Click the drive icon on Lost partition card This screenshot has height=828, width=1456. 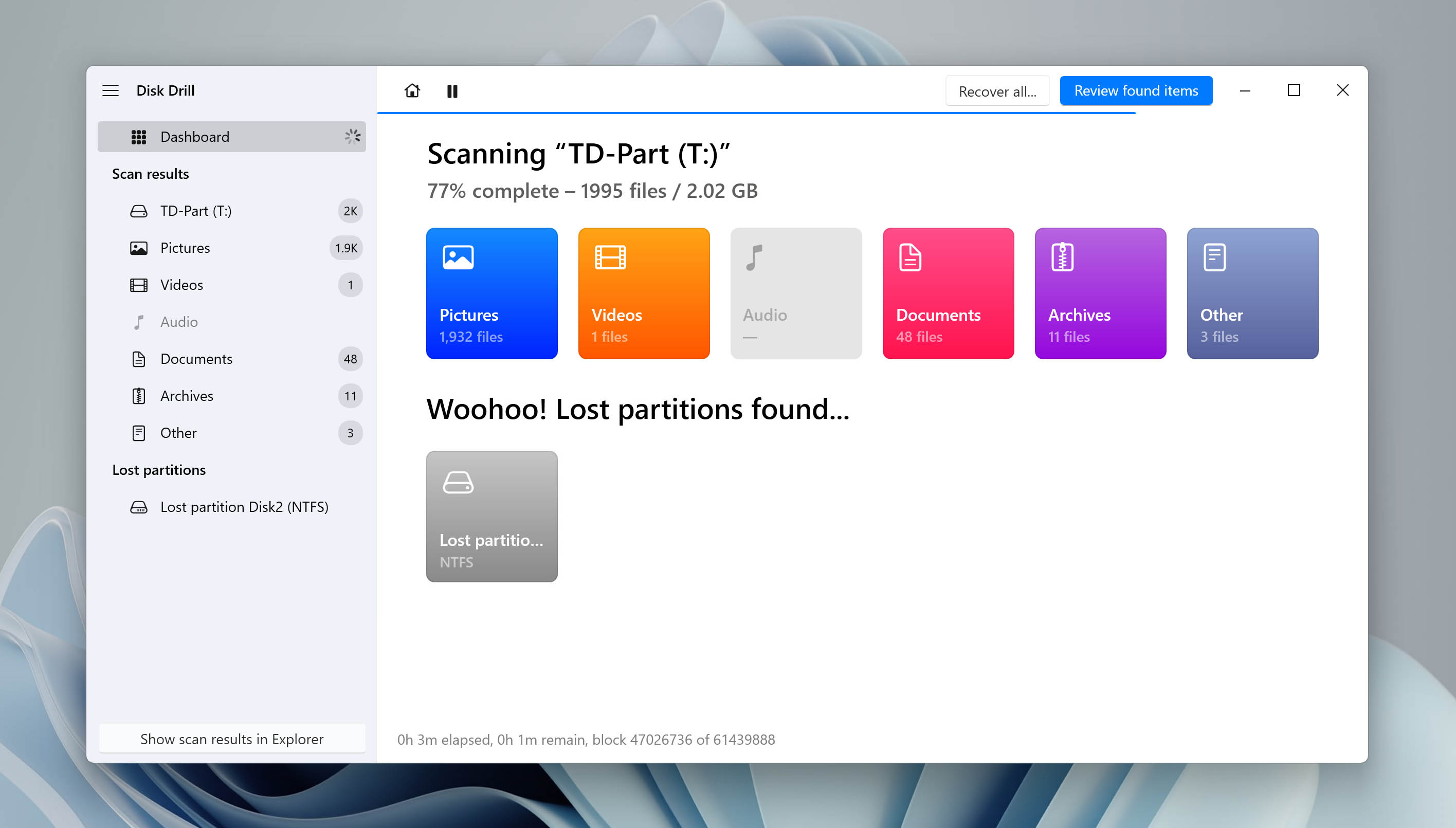click(458, 482)
